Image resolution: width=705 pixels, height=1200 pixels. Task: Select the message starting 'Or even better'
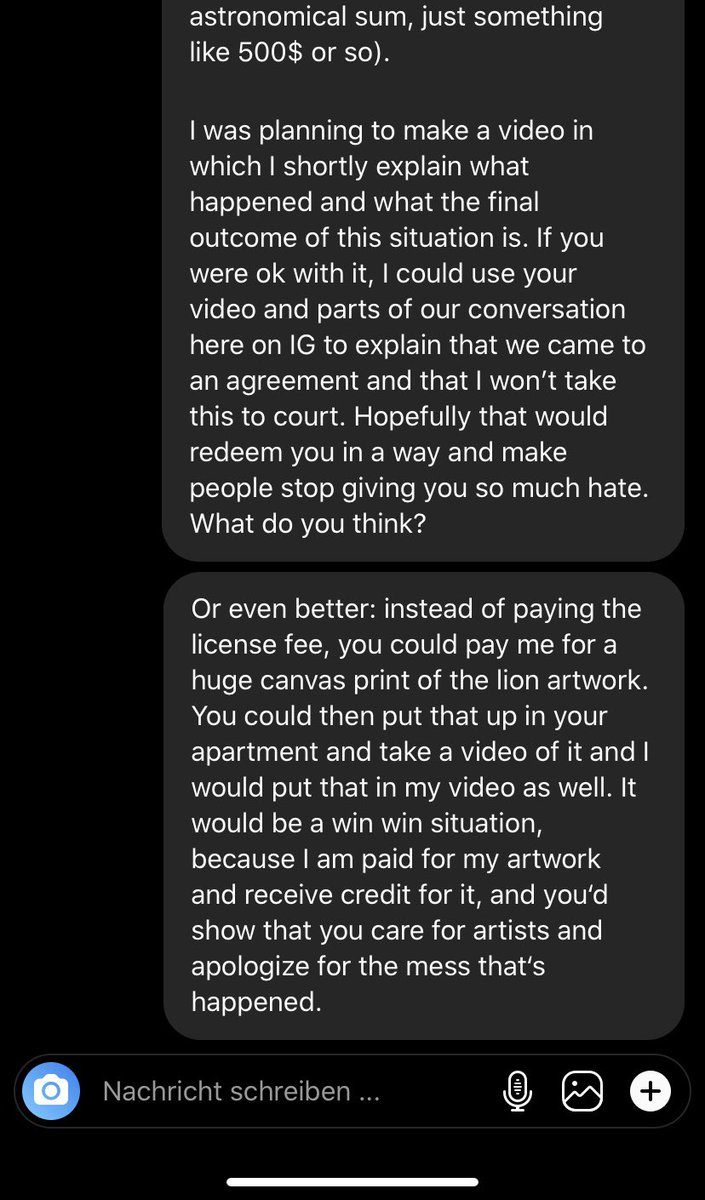(423, 805)
